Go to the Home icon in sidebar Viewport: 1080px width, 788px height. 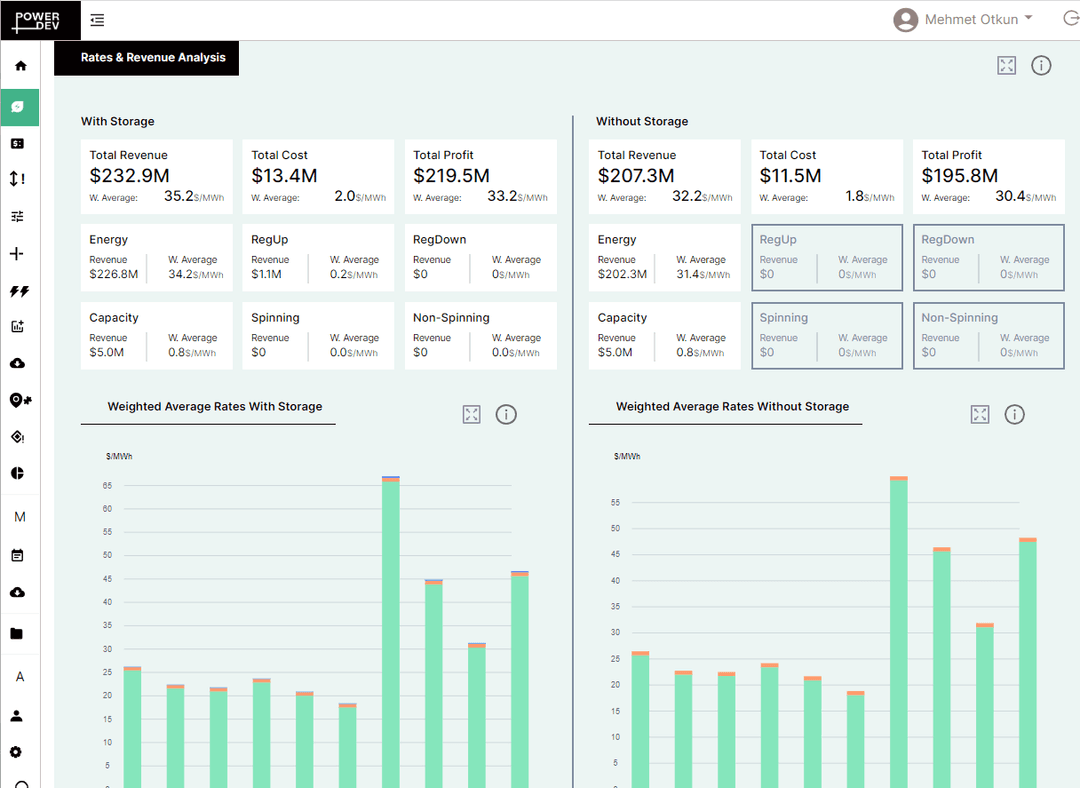click(x=20, y=66)
